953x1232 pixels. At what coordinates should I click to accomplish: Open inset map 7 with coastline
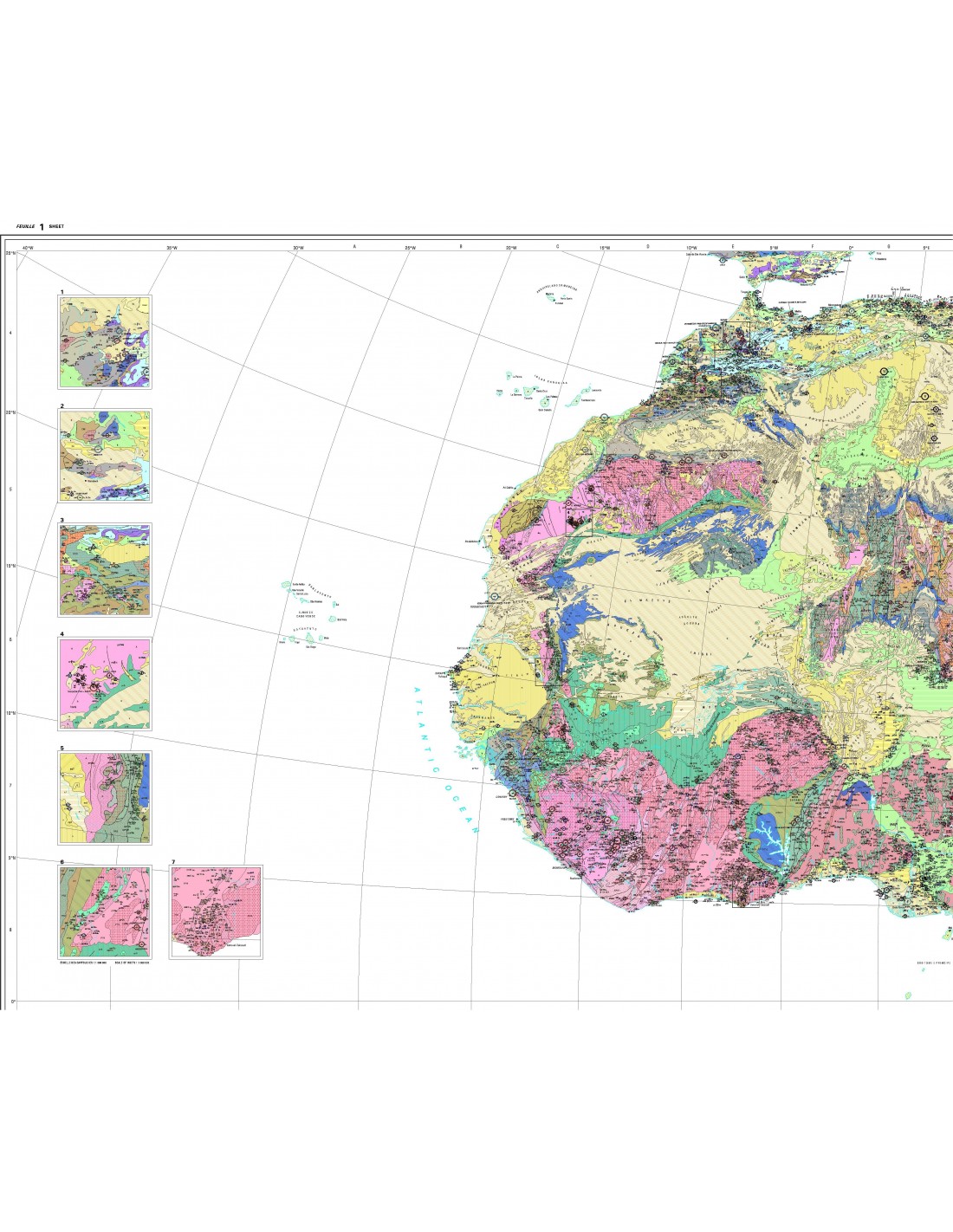(x=216, y=911)
